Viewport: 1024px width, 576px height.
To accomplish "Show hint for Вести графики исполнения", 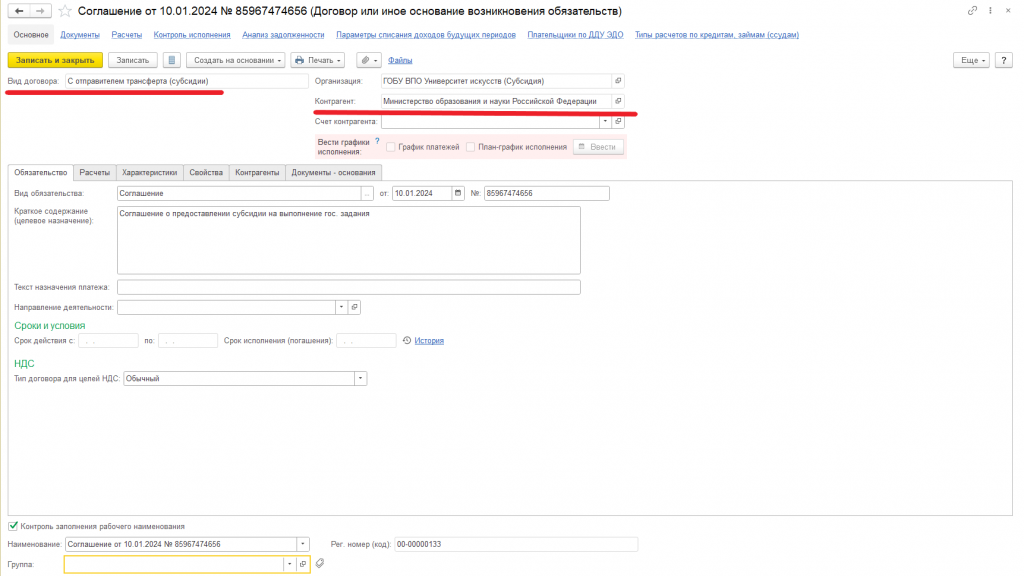I will click(x=377, y=141).
